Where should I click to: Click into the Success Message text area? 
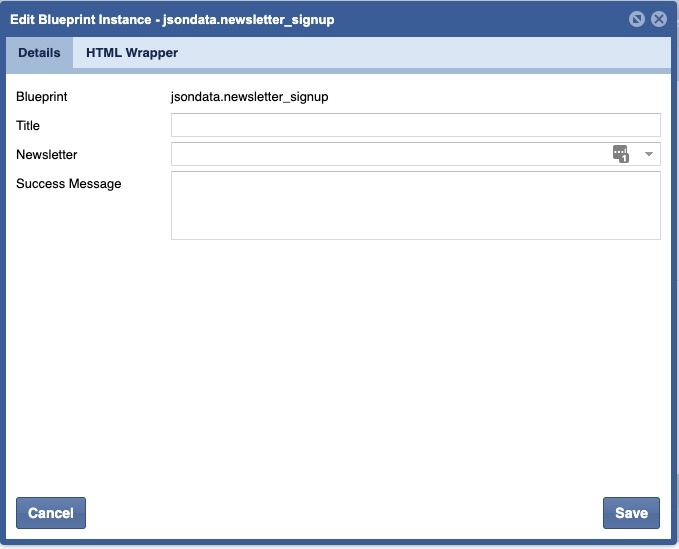tap(415, 205)
